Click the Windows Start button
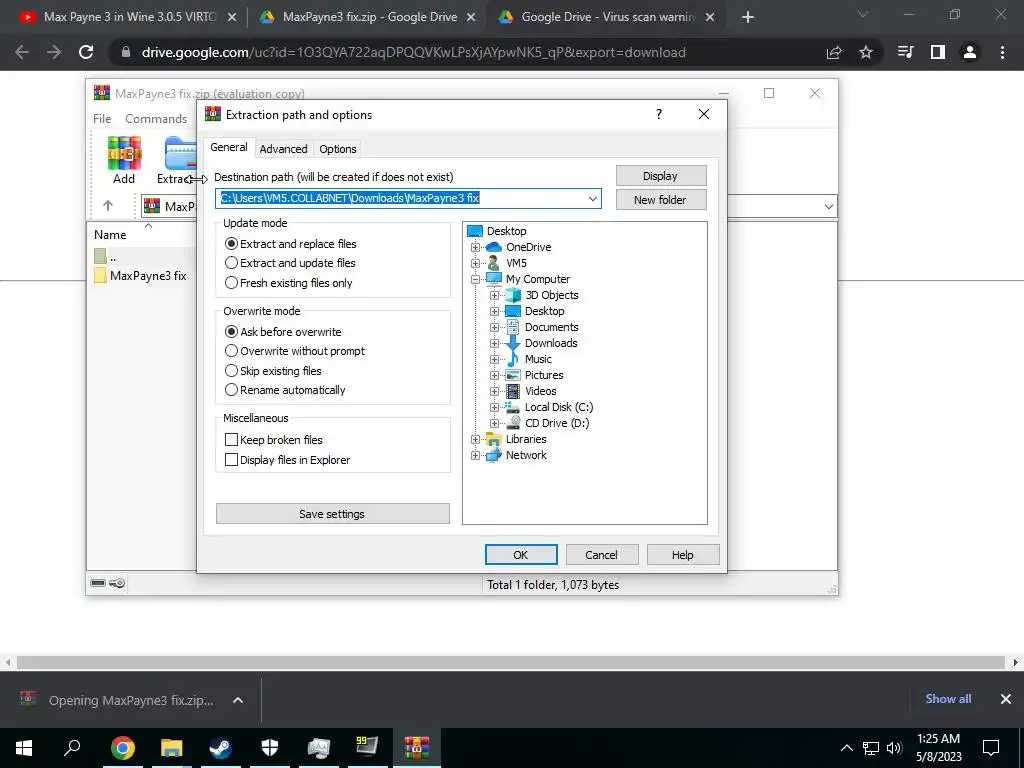The width and height of the screenshot is (1024, 768). pos(24,747)
